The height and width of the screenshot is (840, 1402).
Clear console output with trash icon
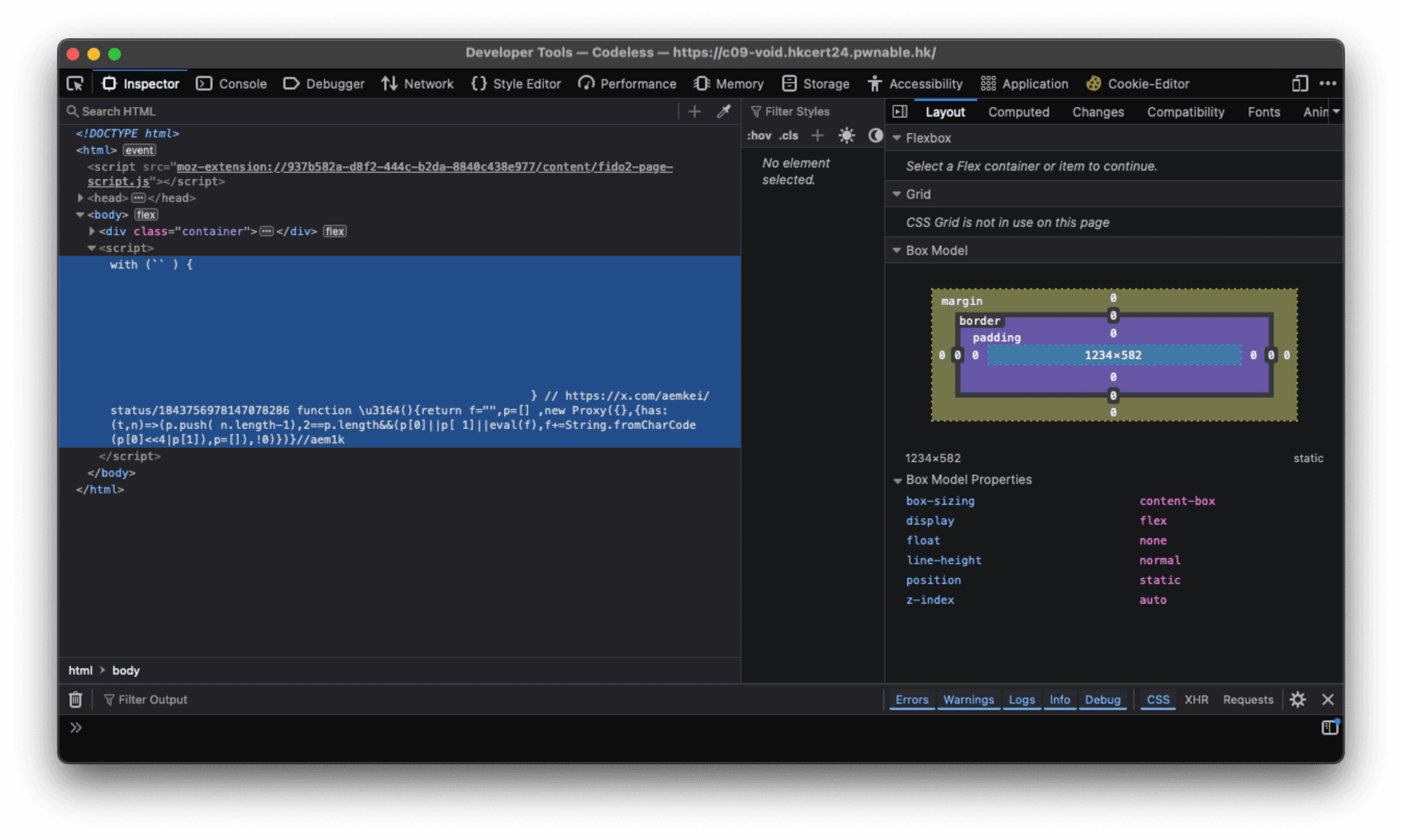click(x=75, y=699)
